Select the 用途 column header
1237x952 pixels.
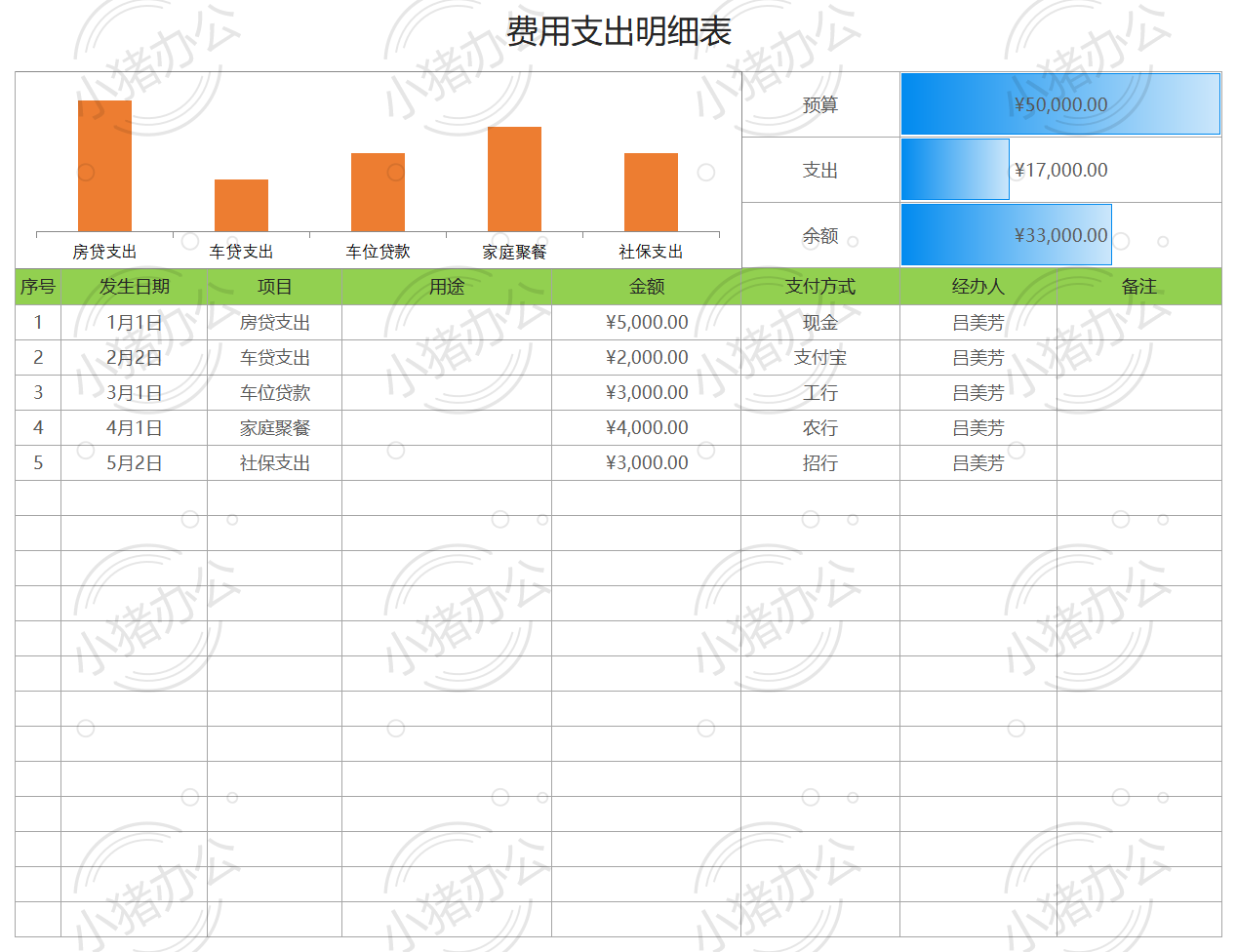tap(447, 287)
